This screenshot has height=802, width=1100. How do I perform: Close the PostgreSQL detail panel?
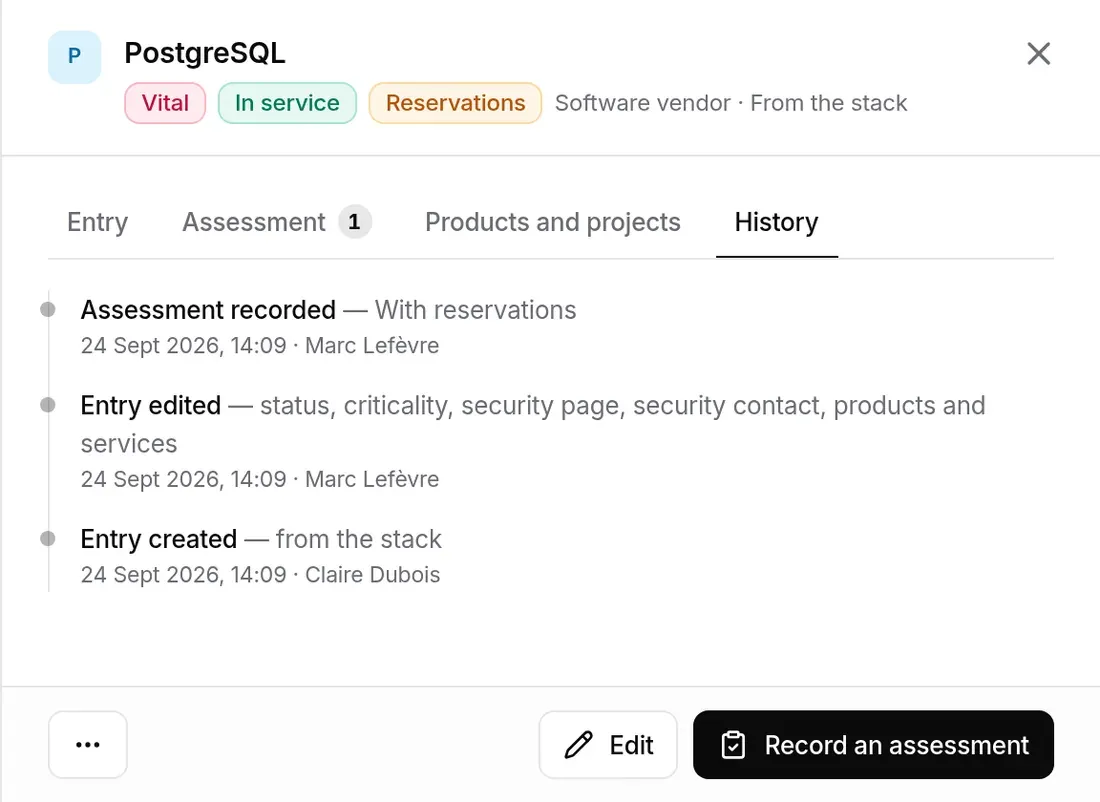coord(1038,53)
